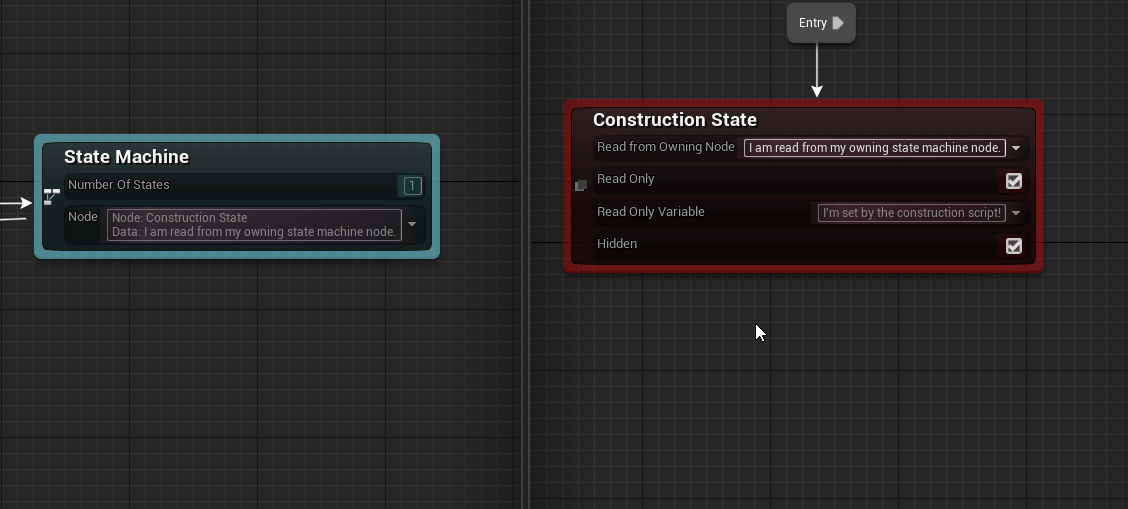Select the State Machine node title

pyautogui.click(x=126, y=157)
